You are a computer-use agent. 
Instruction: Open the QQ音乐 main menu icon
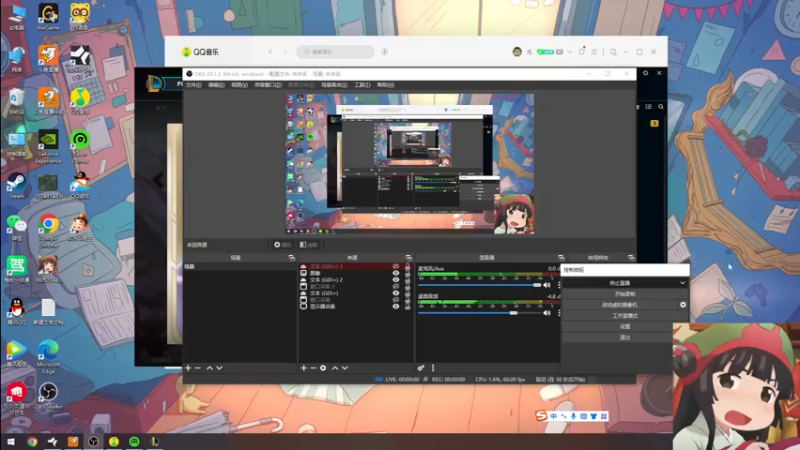coord(594,52)
